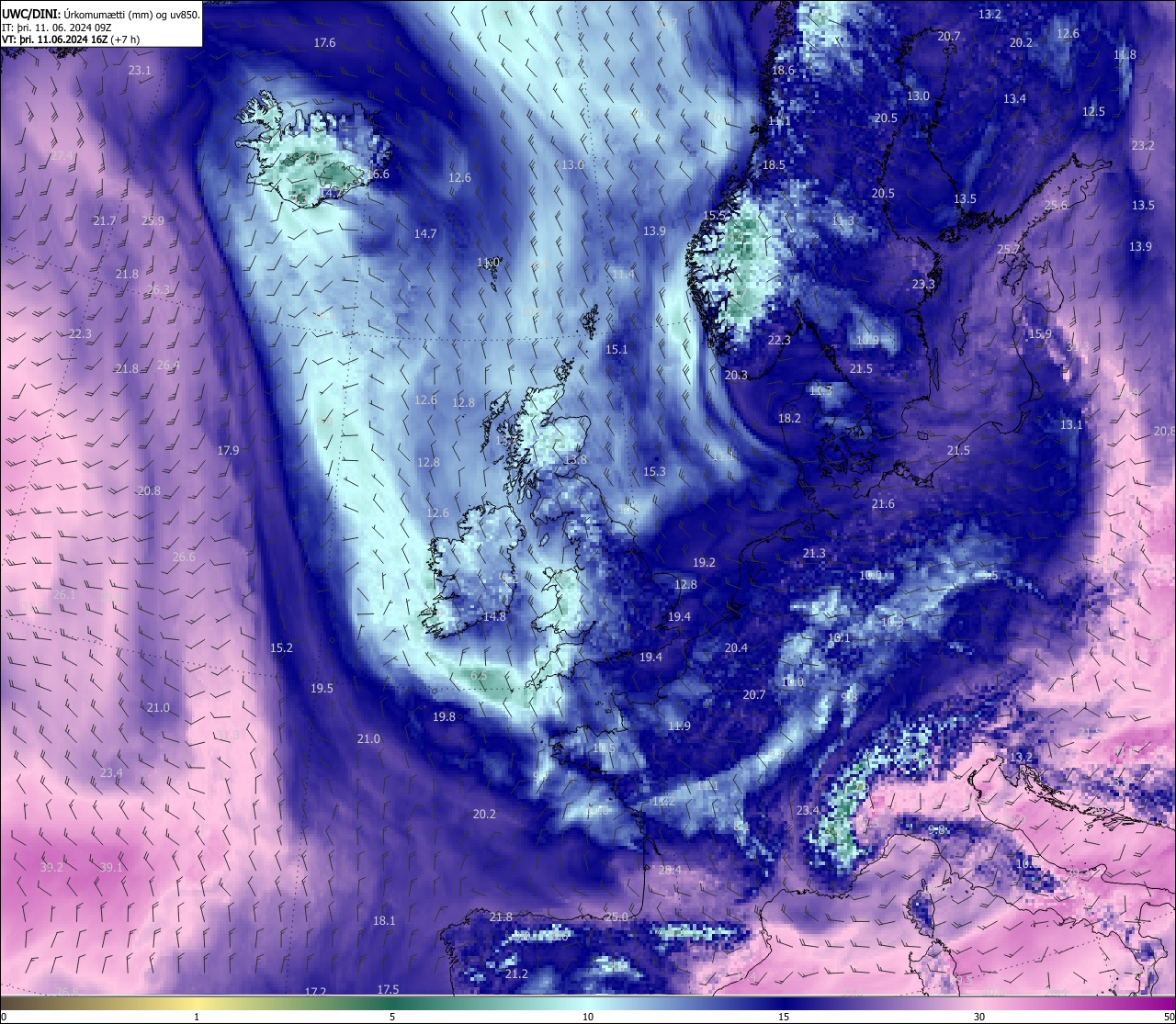
Task: Select the 13.1 value label
Action: pyautogui.click(x=1071, y=425)
